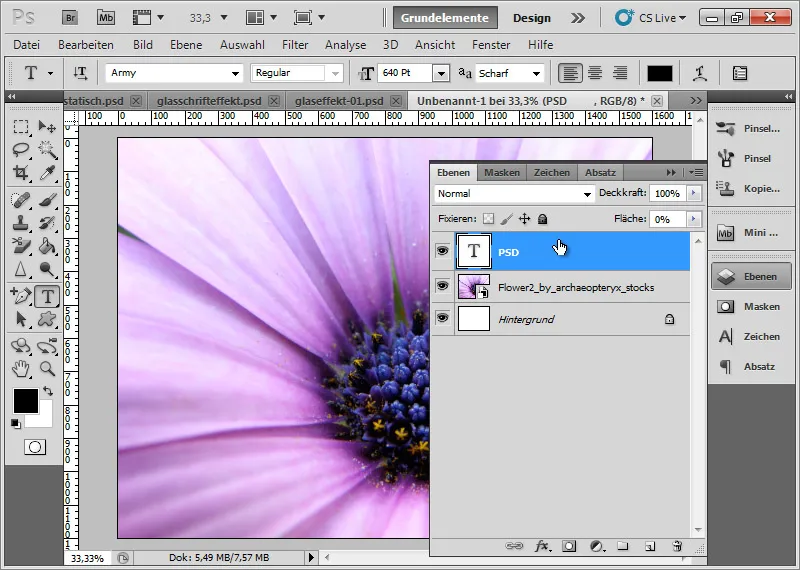This screenshot has height=570, width=800.
Task: Open the Fläche fill slider arrow
Action: click(x=693, y=219)
